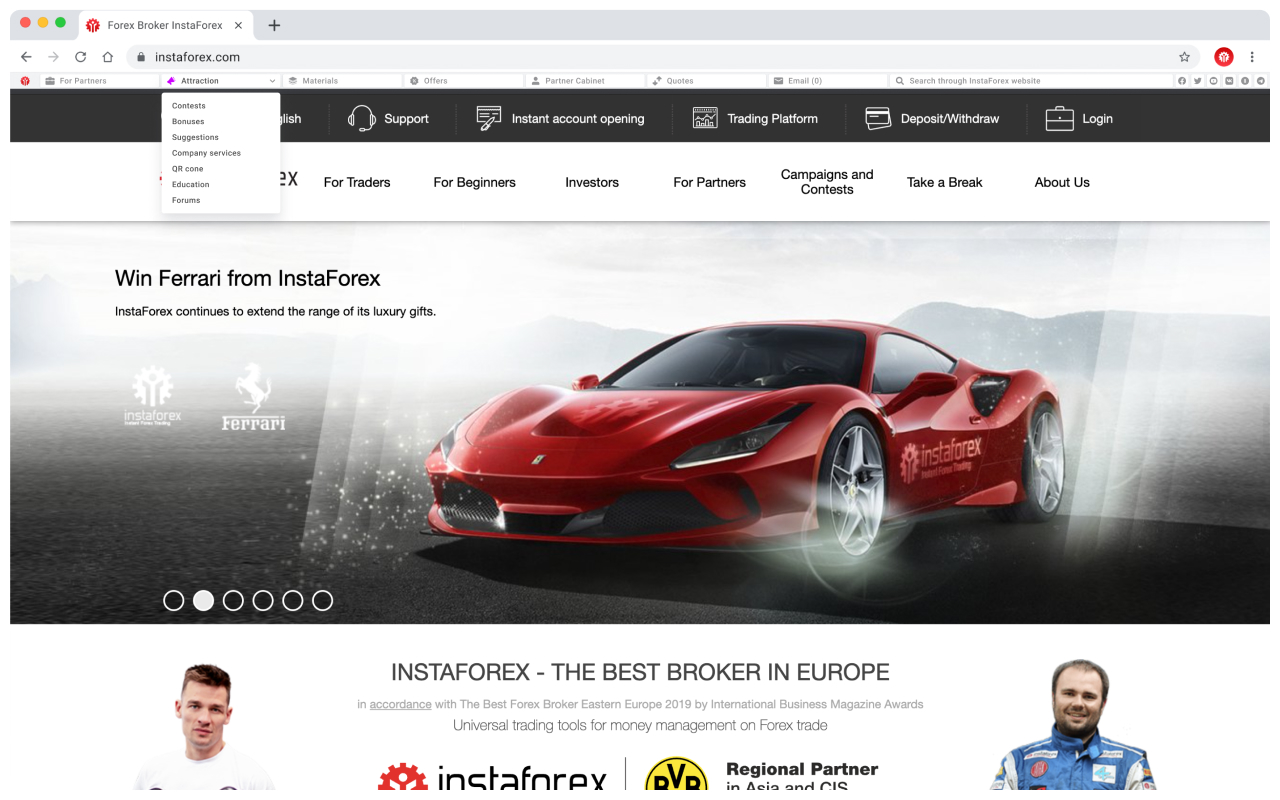Screen dimensions: 1280x800
Task: Open the For Partners toolbar item
Action: point(99,80)
